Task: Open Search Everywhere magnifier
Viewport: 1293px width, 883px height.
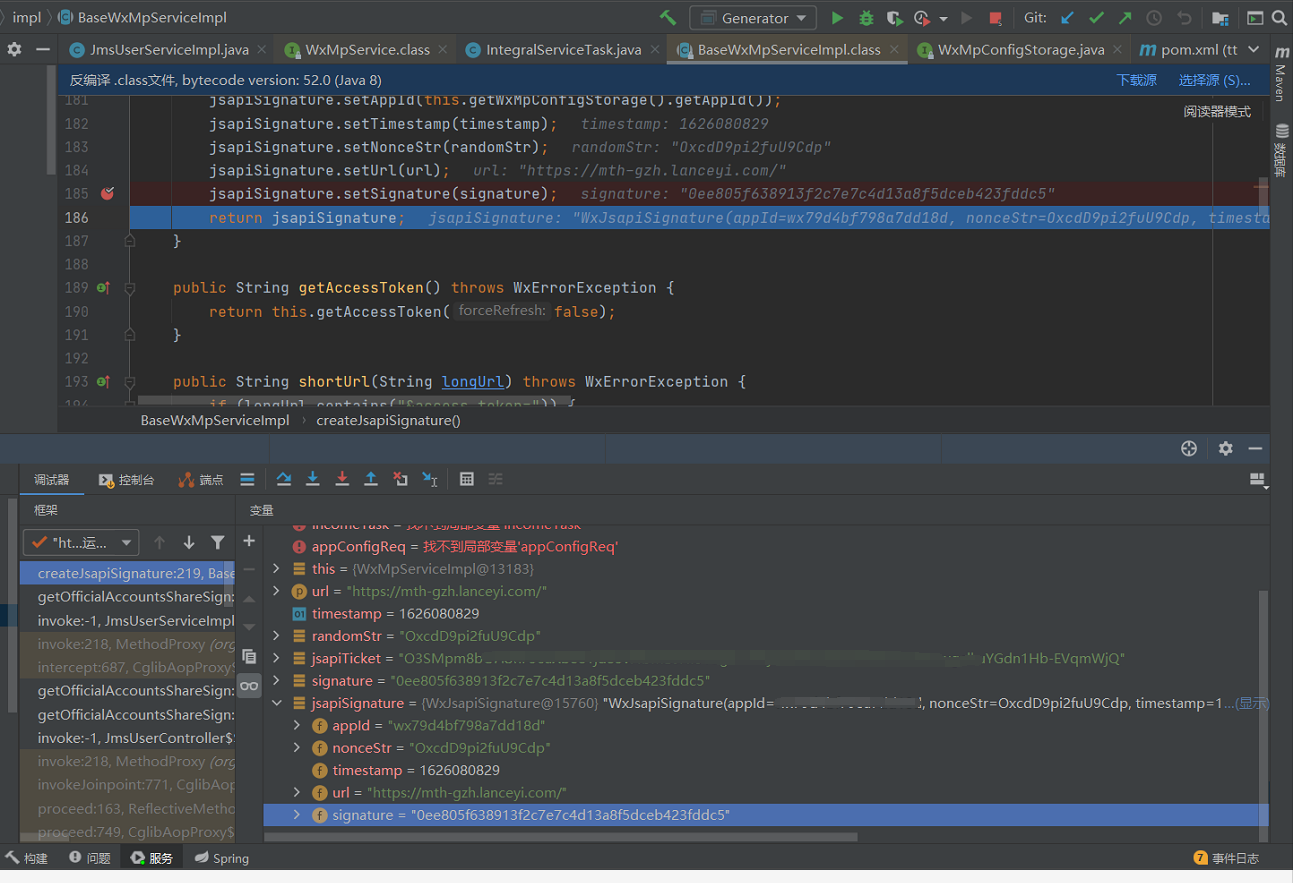Action: pyautogui.click(x=1281, y=18)
